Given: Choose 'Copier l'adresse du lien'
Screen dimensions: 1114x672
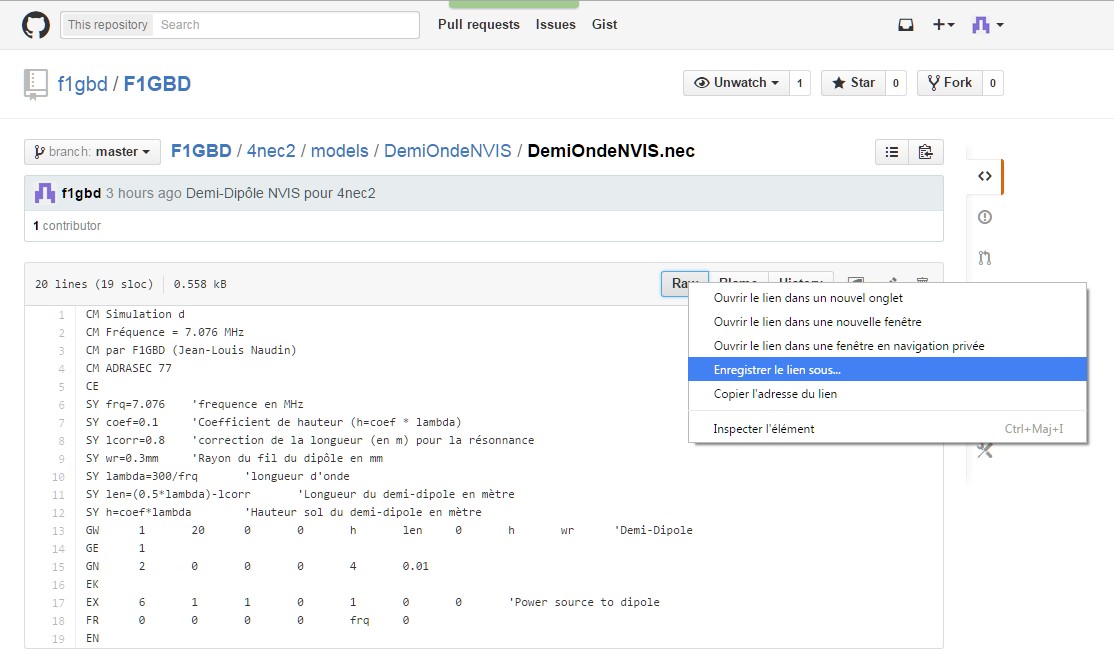Looking at the screenshot, I should click(x=887, y=394).
